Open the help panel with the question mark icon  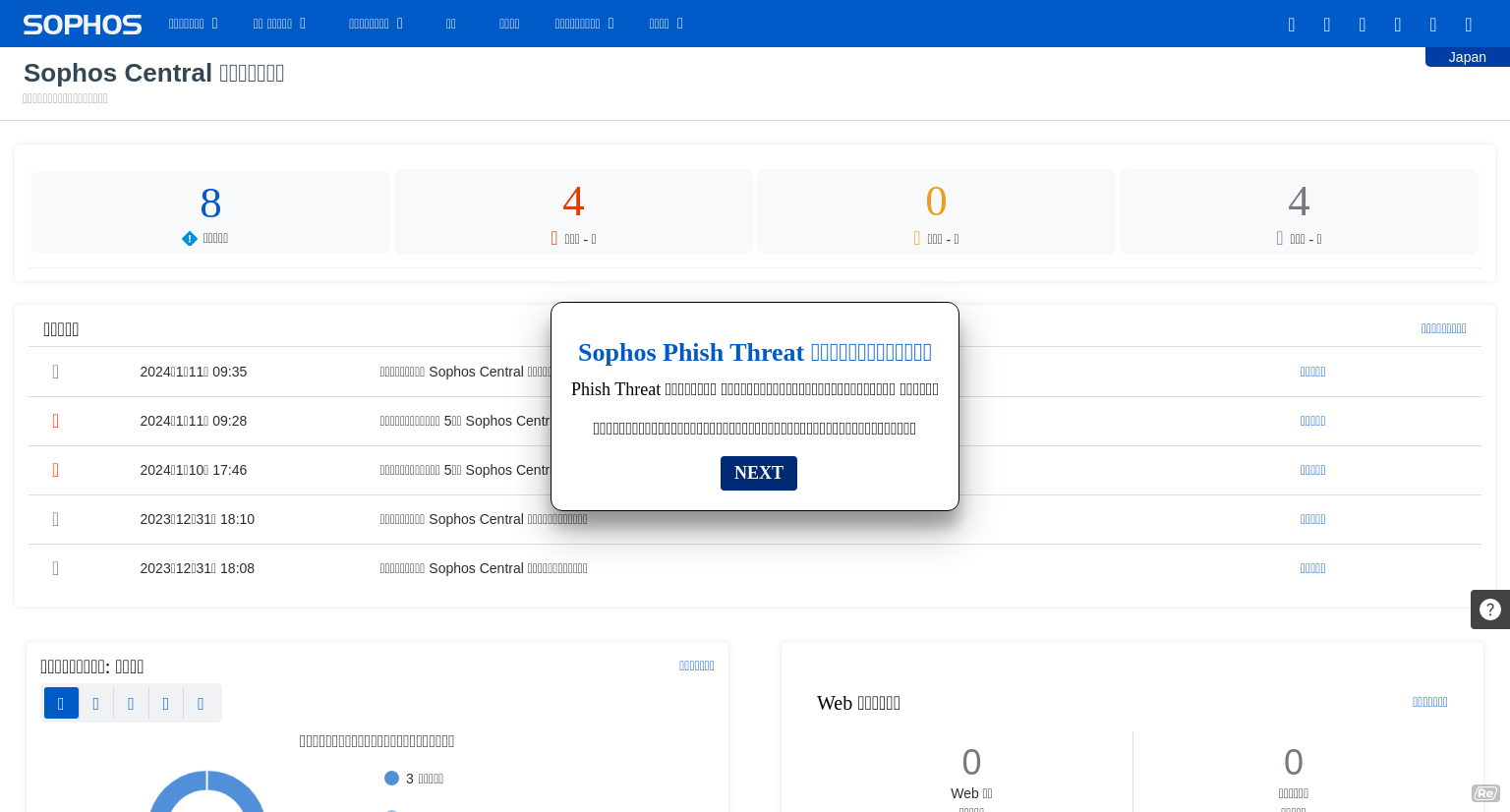pos(1489,609)
